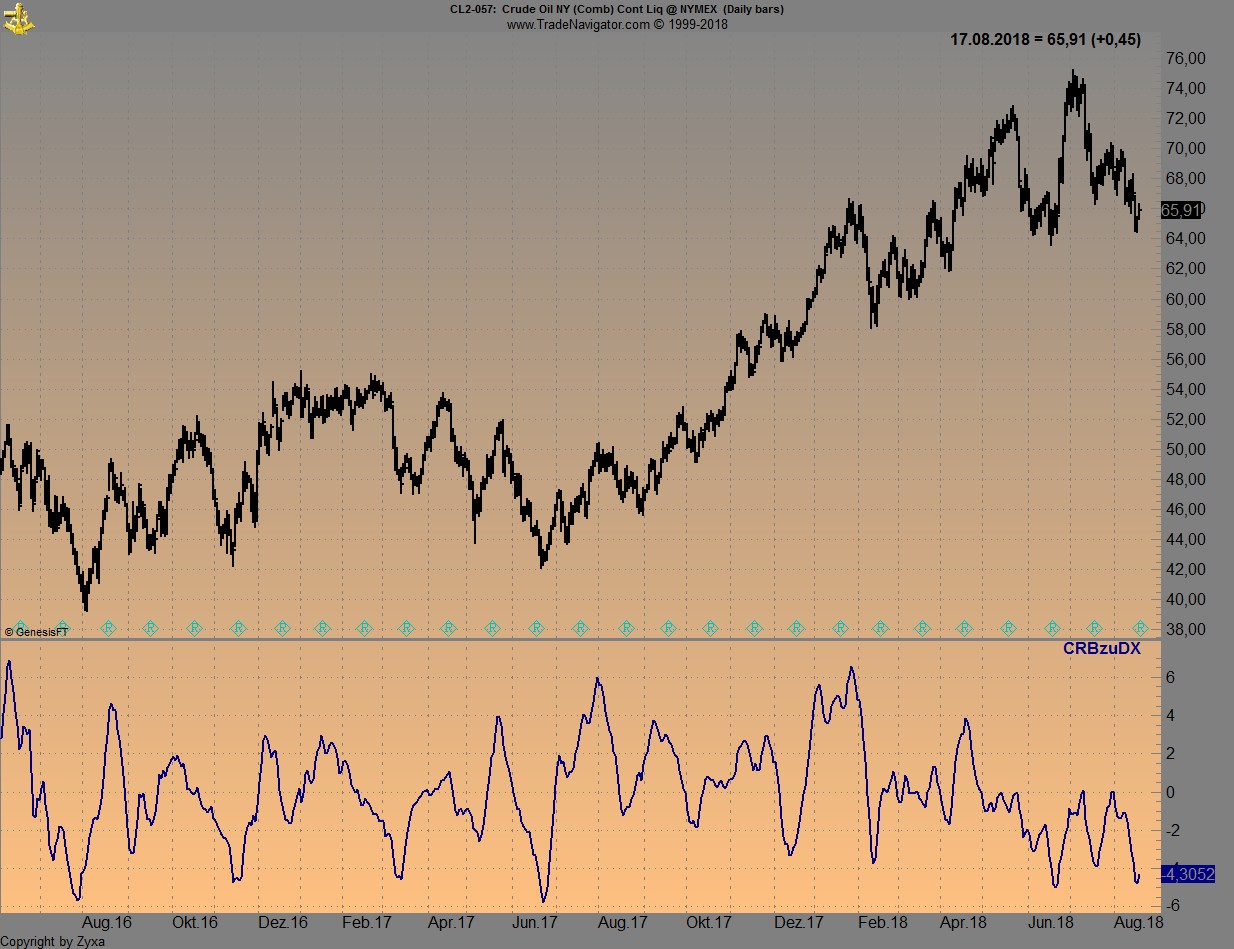Click the golden sextant logo icon

[18, 19]
